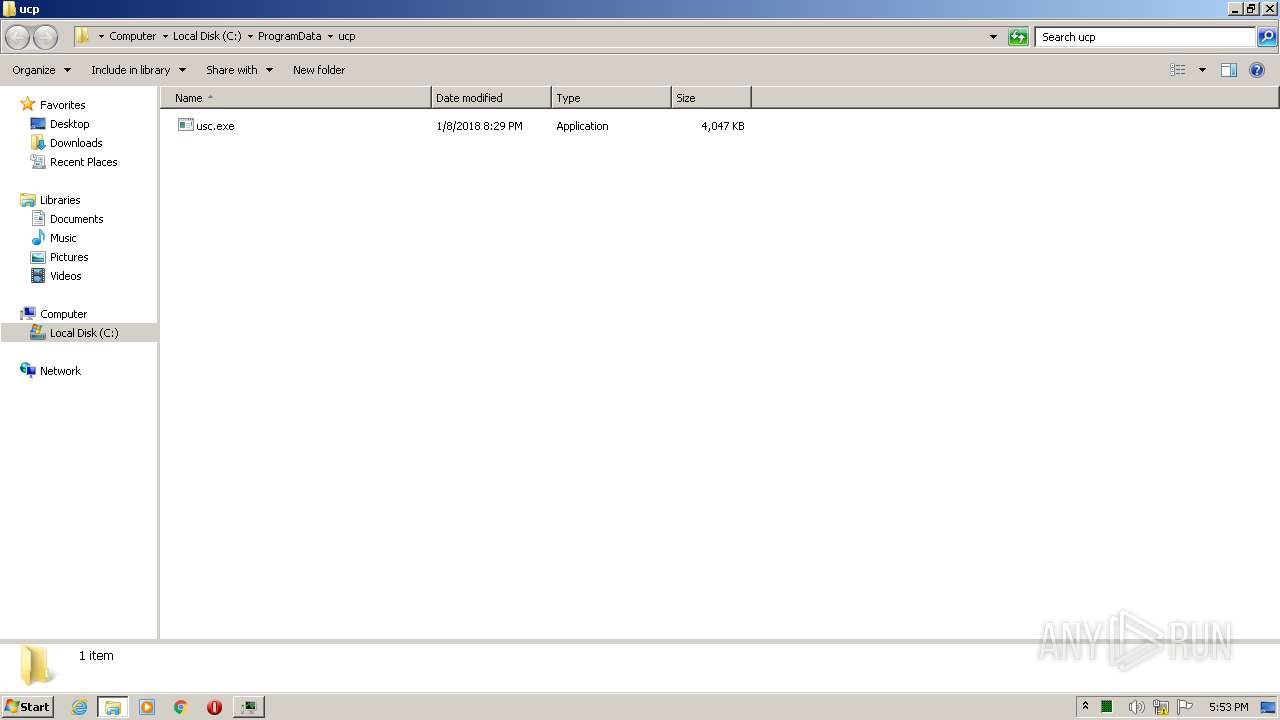Viewport: 1280px width, 720px height.
Task: Launch Google Chrome from taskbar
Action: 181,707
